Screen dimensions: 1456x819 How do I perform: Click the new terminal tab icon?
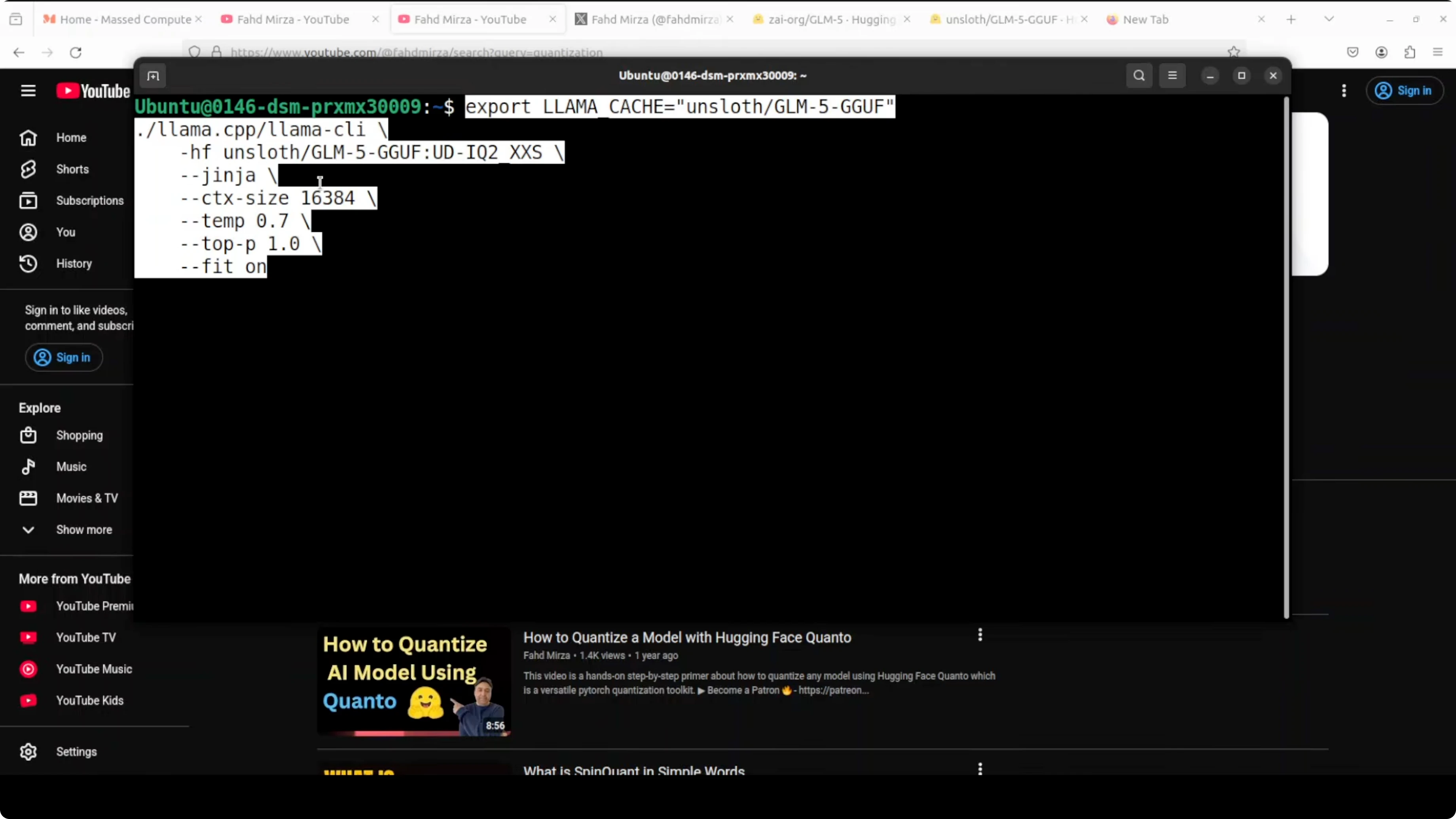point(153,76)
